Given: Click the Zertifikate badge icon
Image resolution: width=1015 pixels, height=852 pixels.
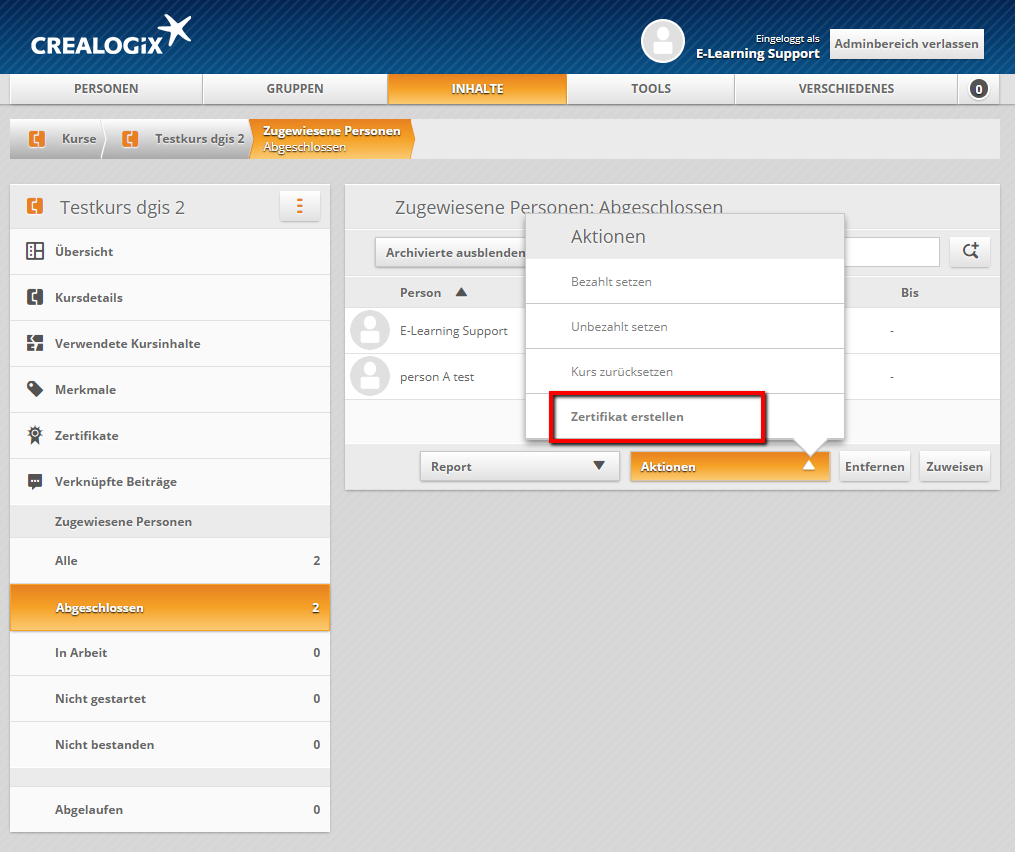Looking at the screenshot, I should point(35,436).
